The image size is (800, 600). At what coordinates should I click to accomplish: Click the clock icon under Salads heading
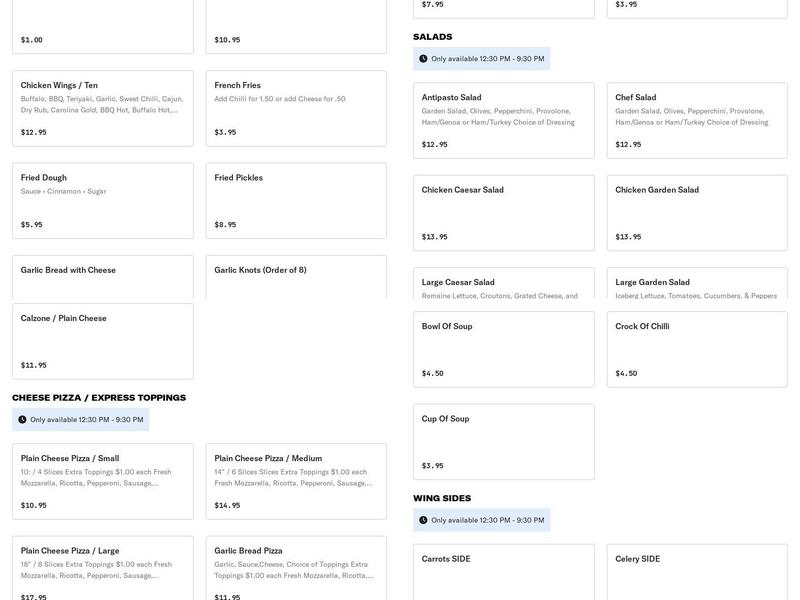tap(423, 59)
